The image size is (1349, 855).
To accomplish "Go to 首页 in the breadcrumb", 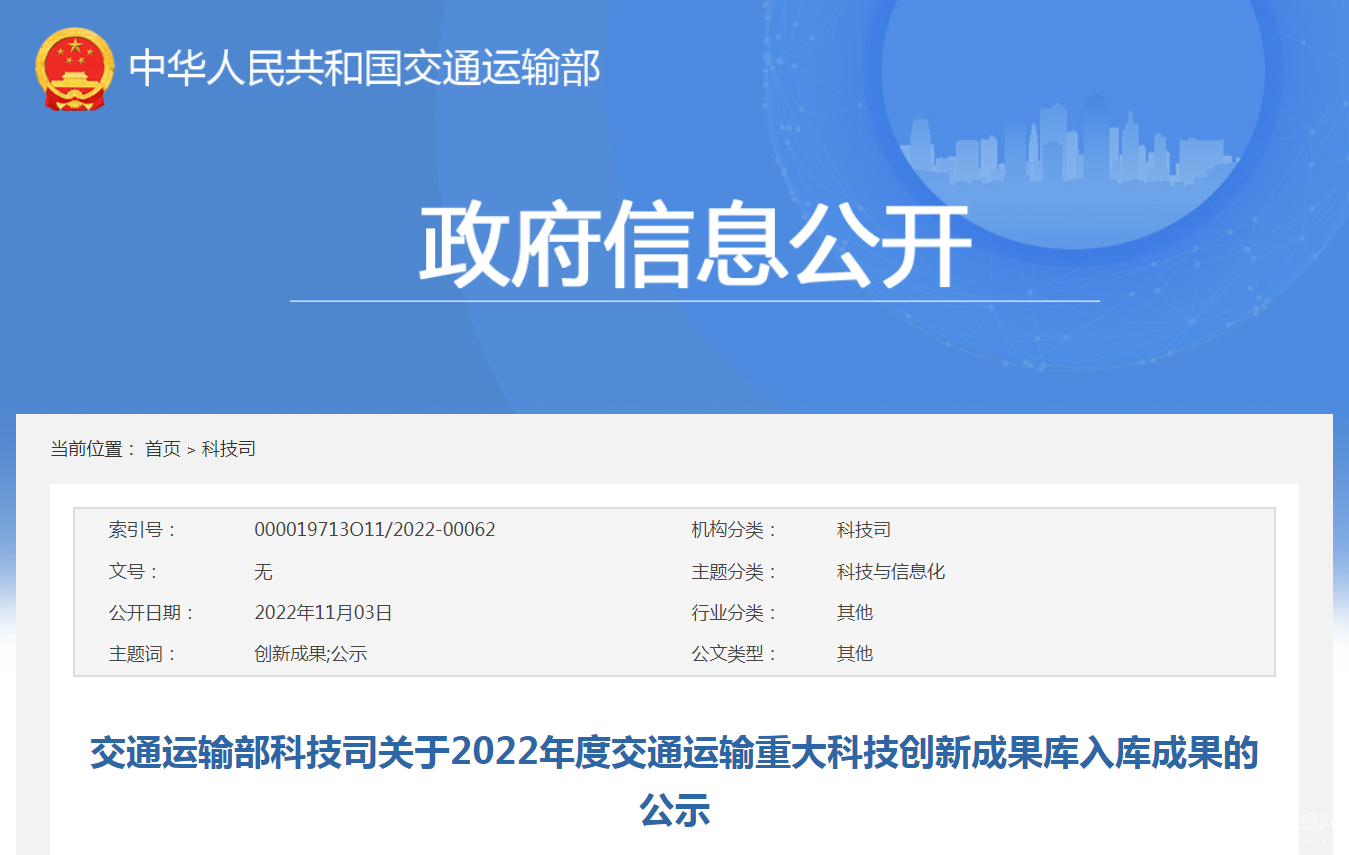I will [163, 449].
